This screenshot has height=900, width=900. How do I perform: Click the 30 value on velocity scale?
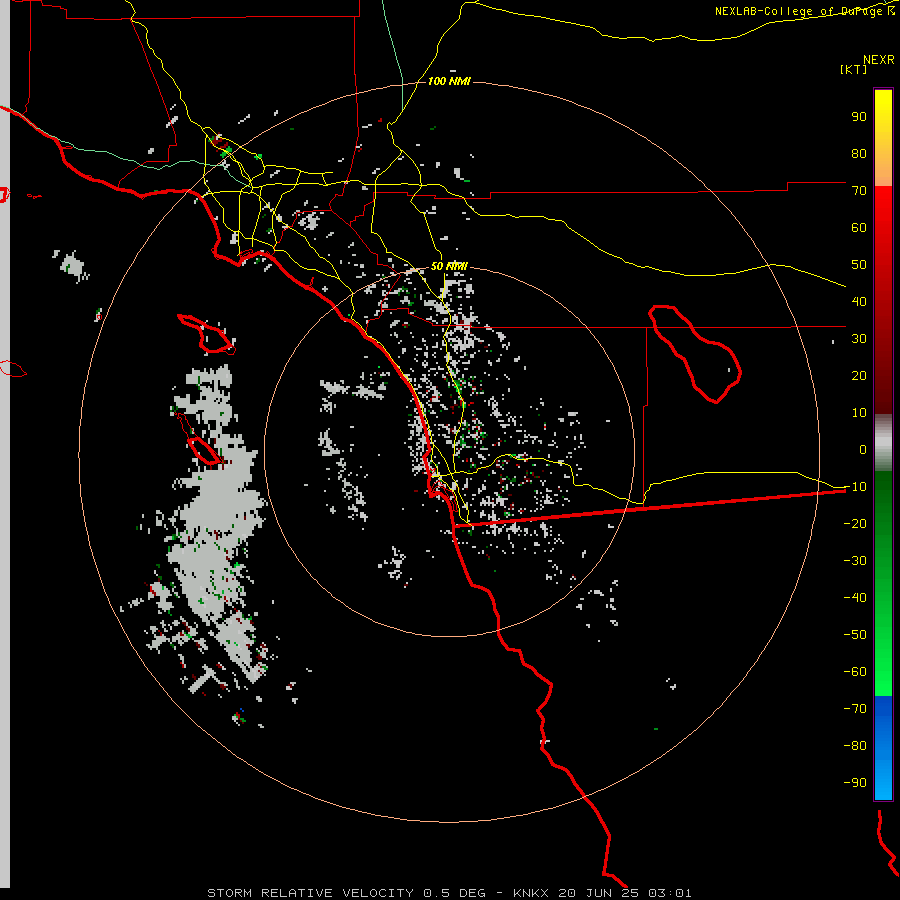859,339
